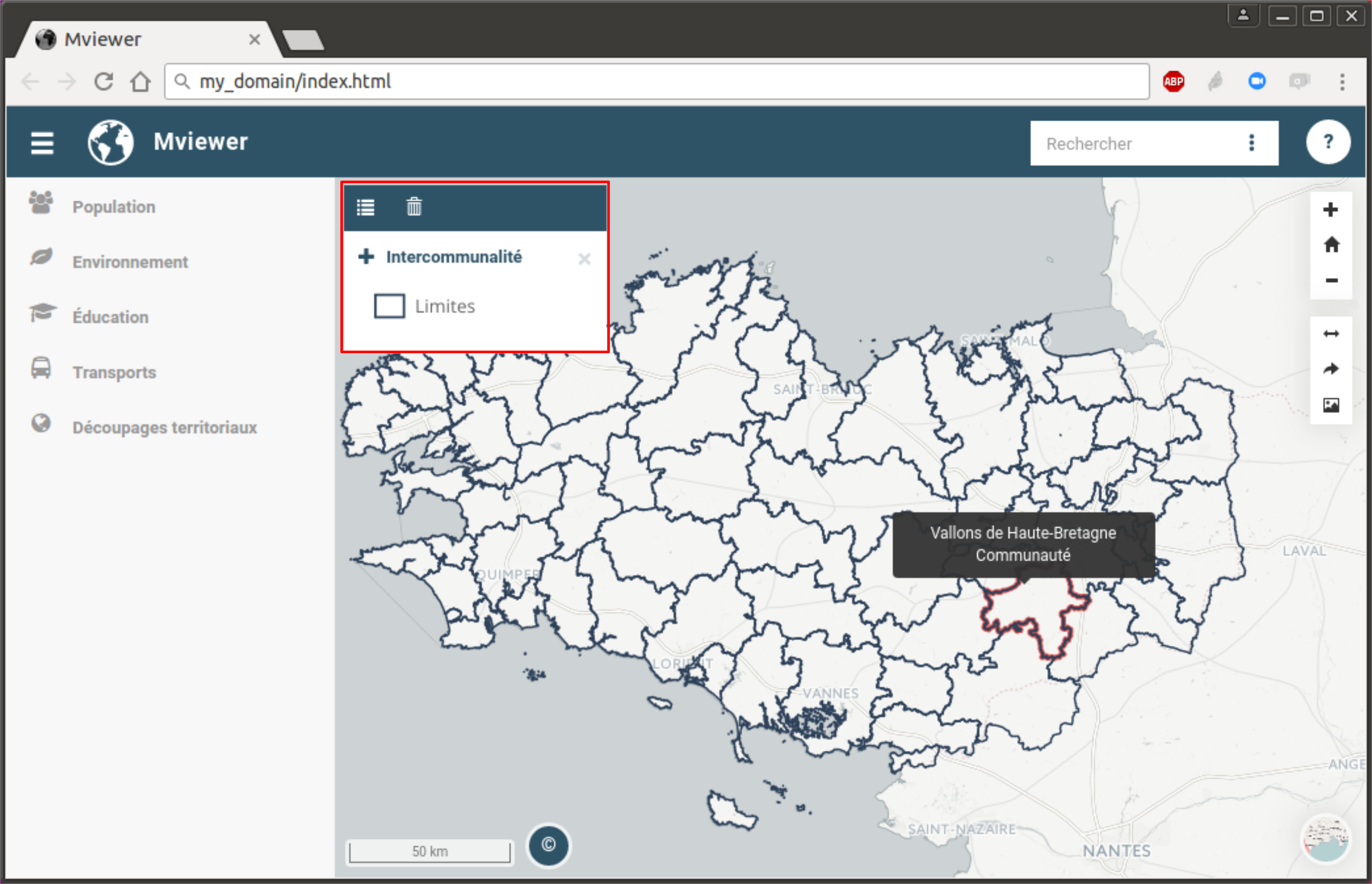Click the Mviewer globe logo
The width and height of the screenshot is (1372, 884).
(x=111, y=143)
